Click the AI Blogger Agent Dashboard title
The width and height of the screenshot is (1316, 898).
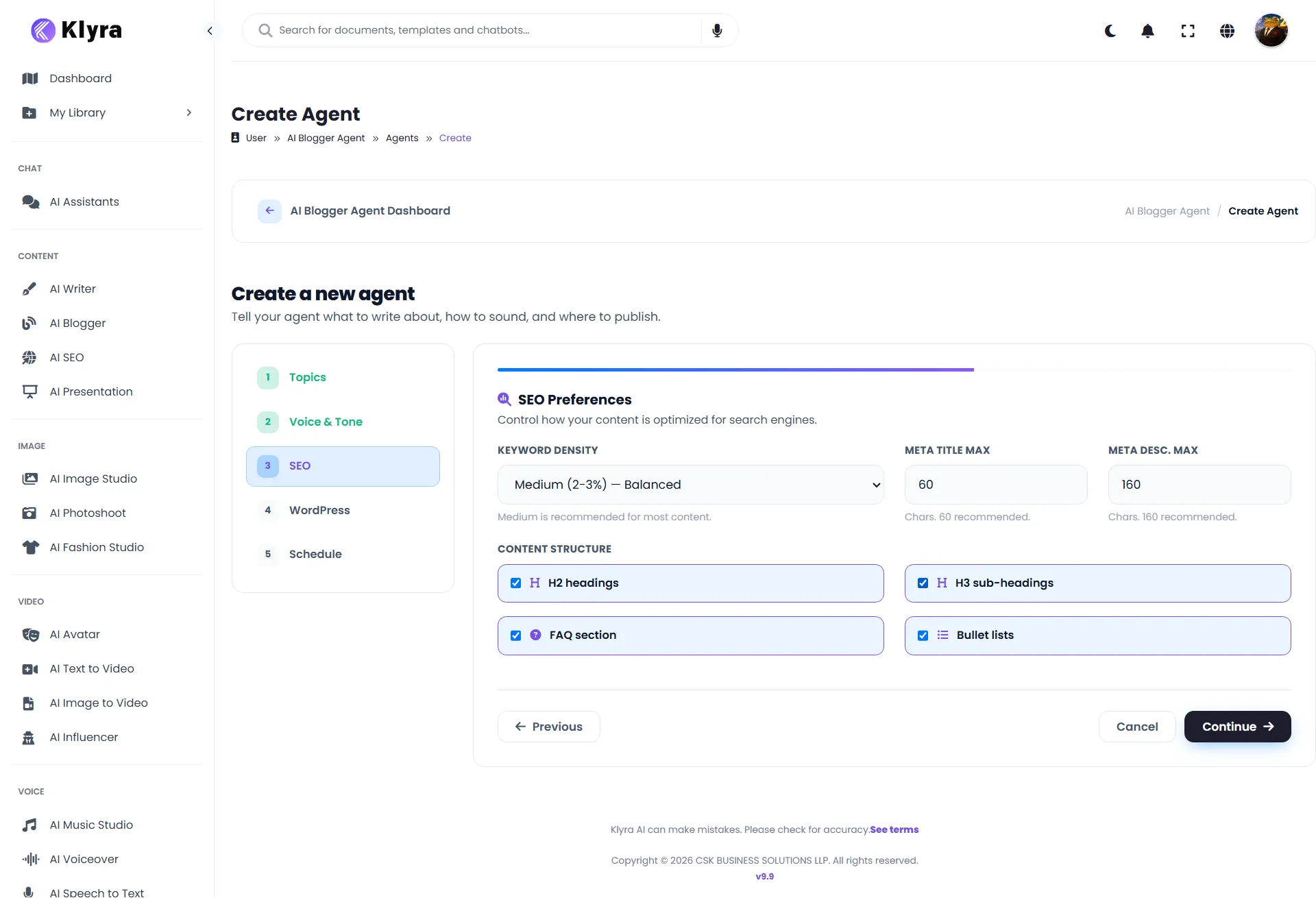(370, 211)
